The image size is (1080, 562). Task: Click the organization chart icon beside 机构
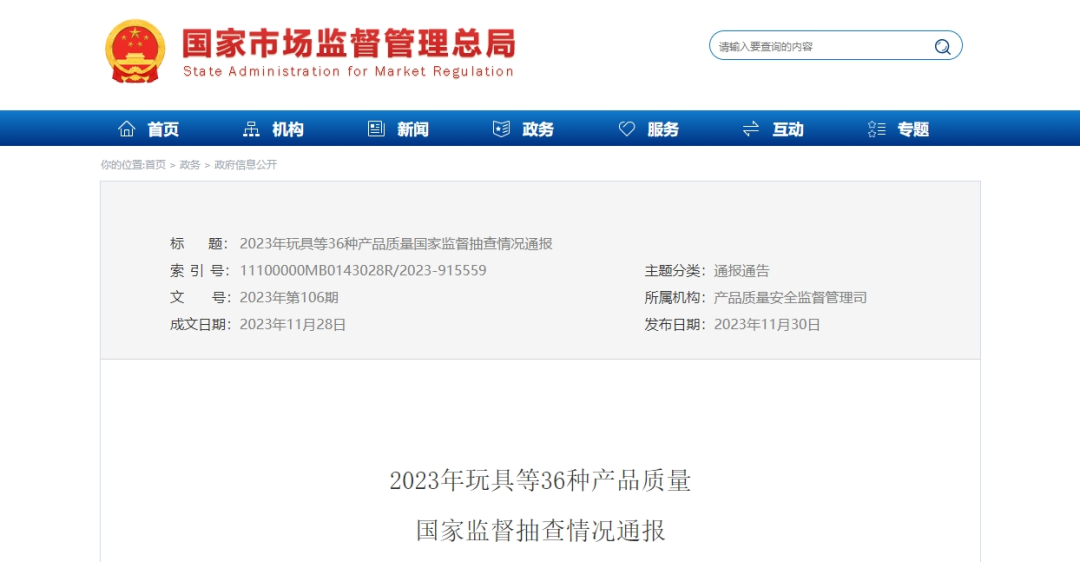coord(251,129)
